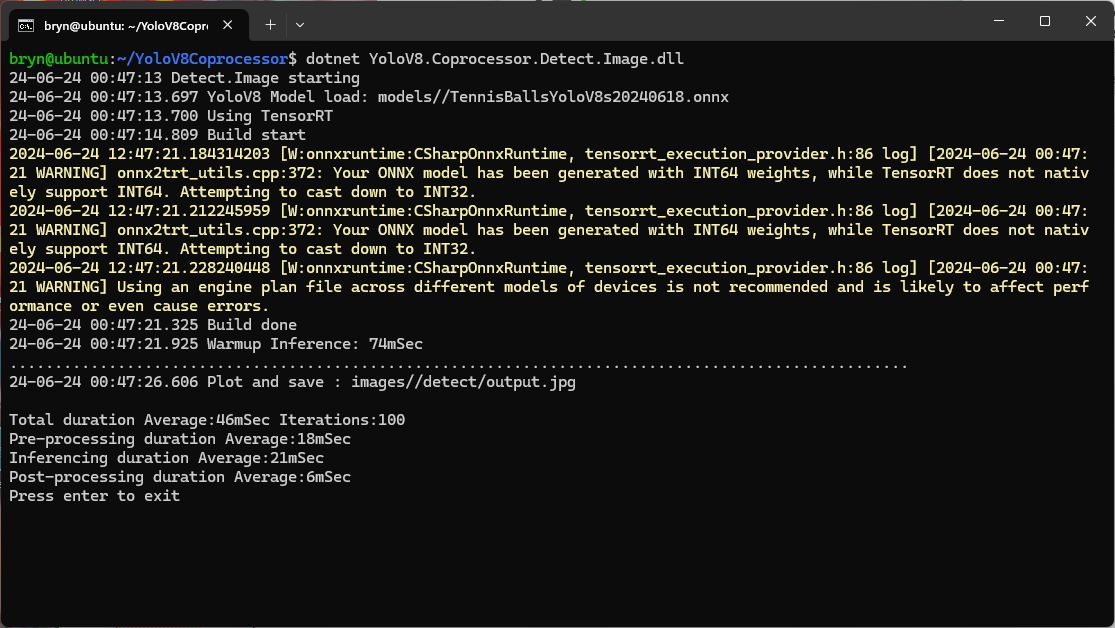The height and width of the screenshot is (628, 1115).
Task: Click the "Press enter to exit" line
Action: pyautogui.click(x=95, y=496)
